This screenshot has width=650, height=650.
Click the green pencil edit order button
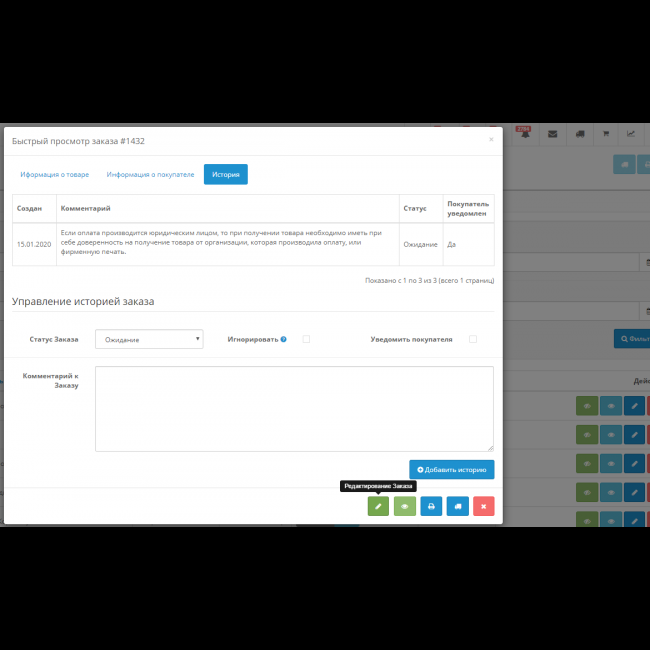378,506
